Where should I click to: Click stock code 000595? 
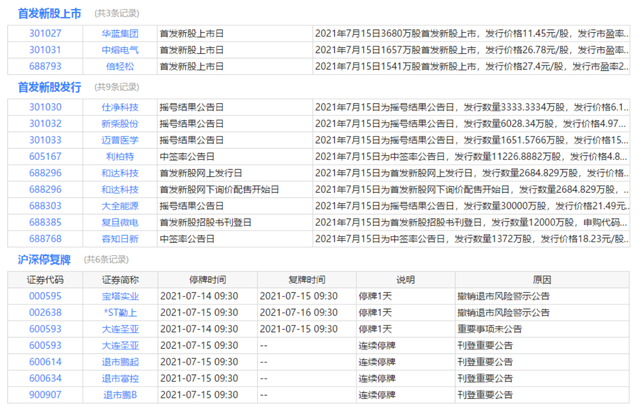[45, 296]
